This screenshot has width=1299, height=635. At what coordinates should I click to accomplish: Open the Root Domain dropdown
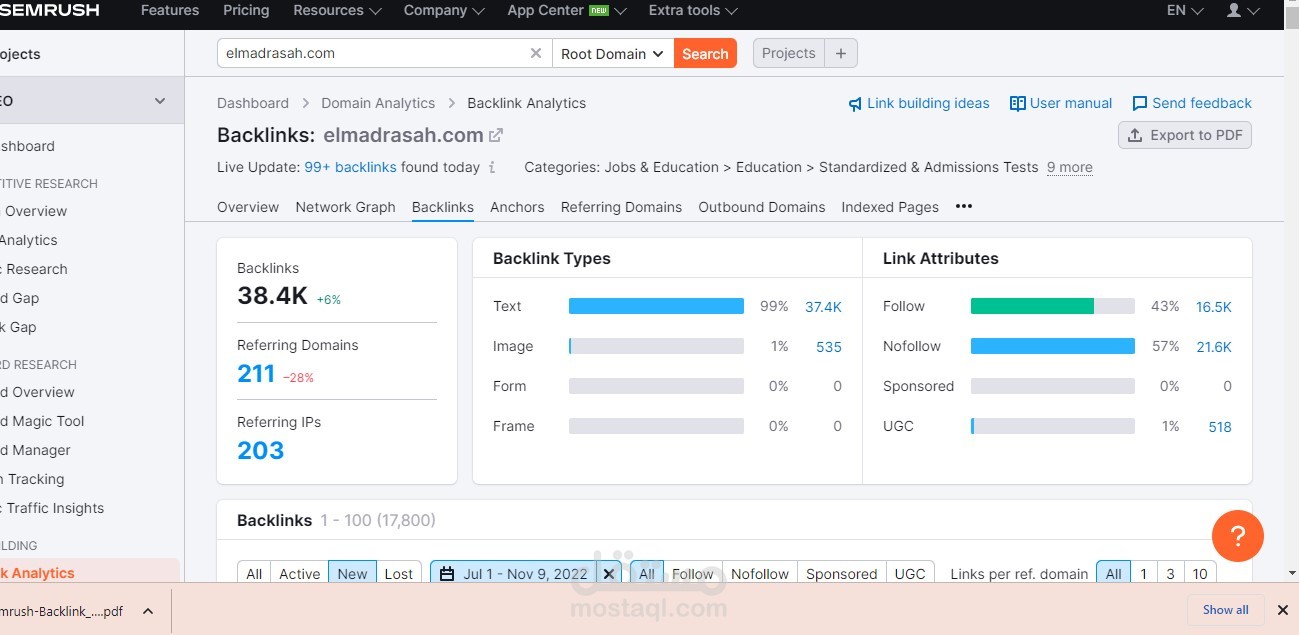tap(612, 53)
